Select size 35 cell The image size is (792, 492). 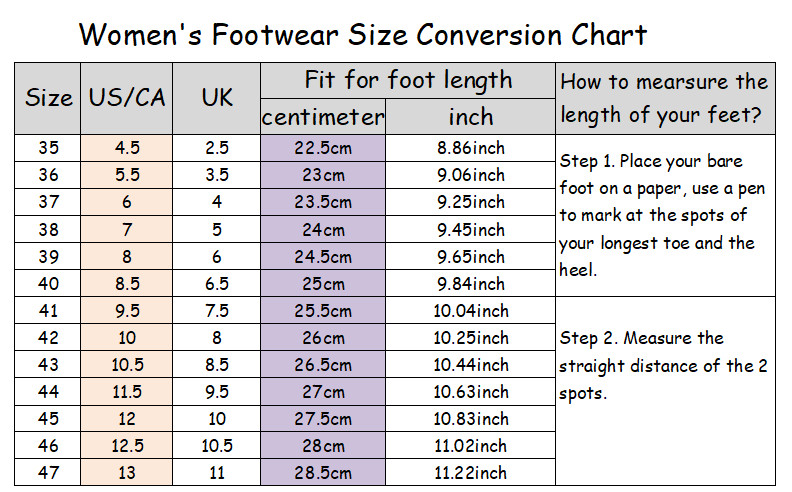48,148
